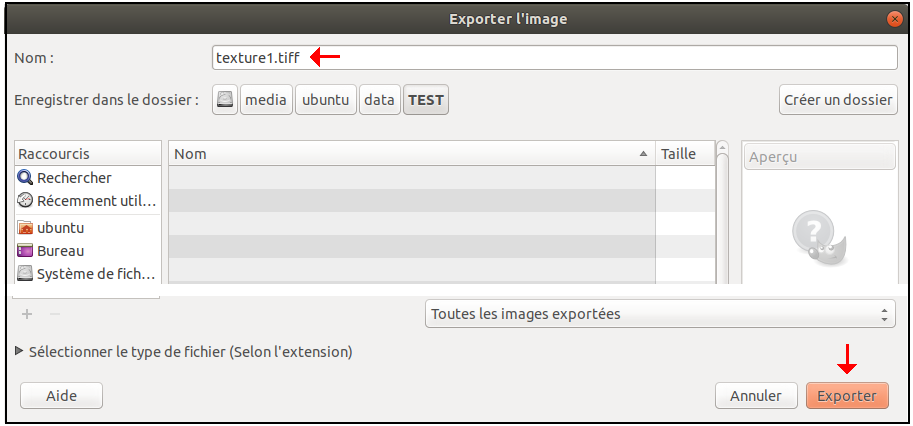
Task: Go to ubuntu path folder
Action: tap(325, 100)
